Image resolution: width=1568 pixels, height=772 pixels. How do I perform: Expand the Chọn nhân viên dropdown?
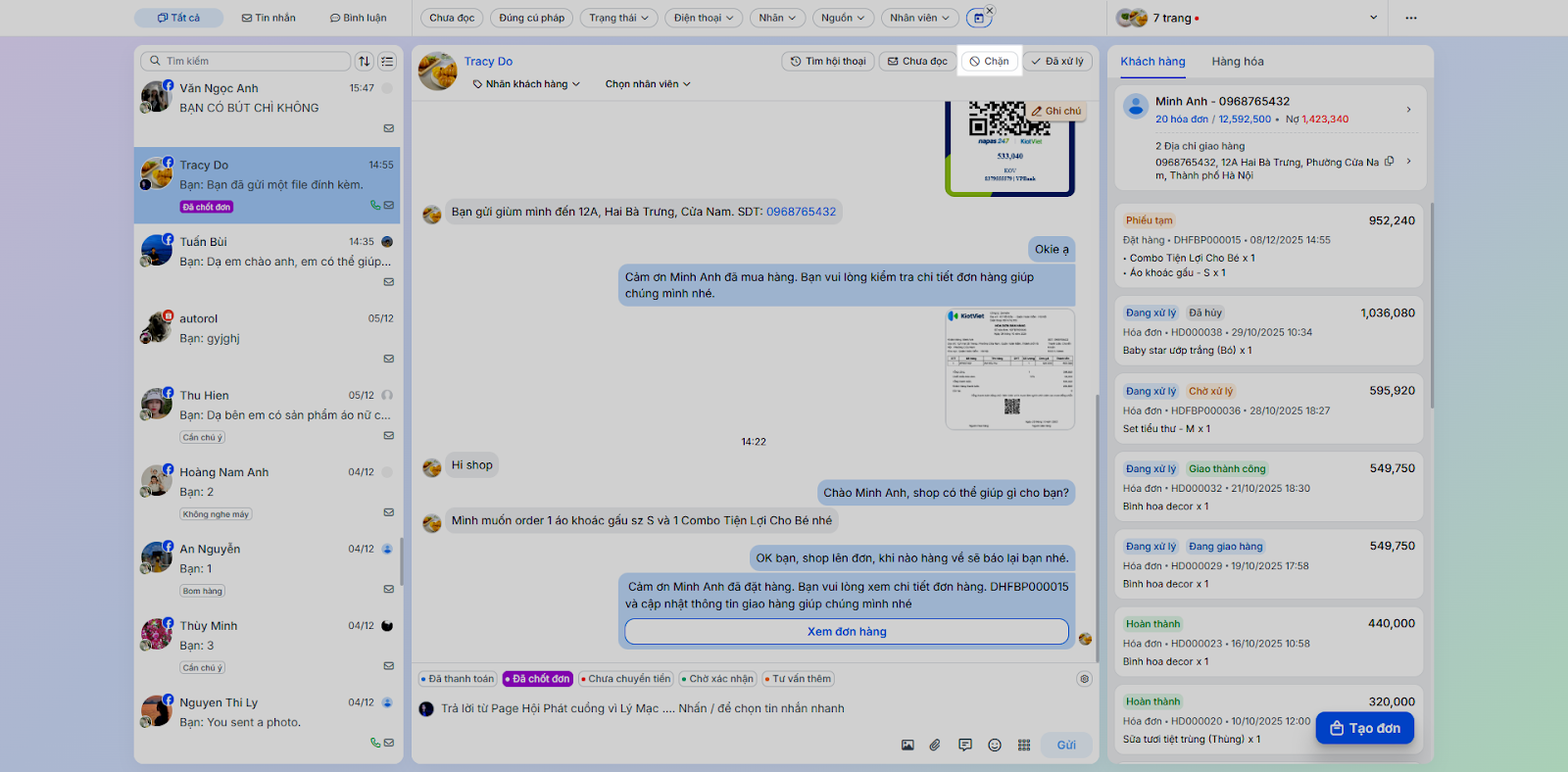[x=648, y=84]
